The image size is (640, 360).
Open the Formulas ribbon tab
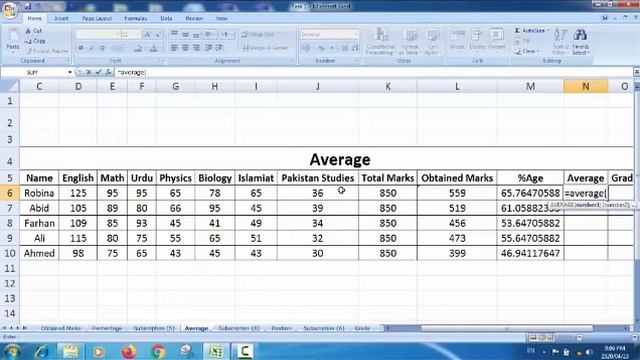136,18
